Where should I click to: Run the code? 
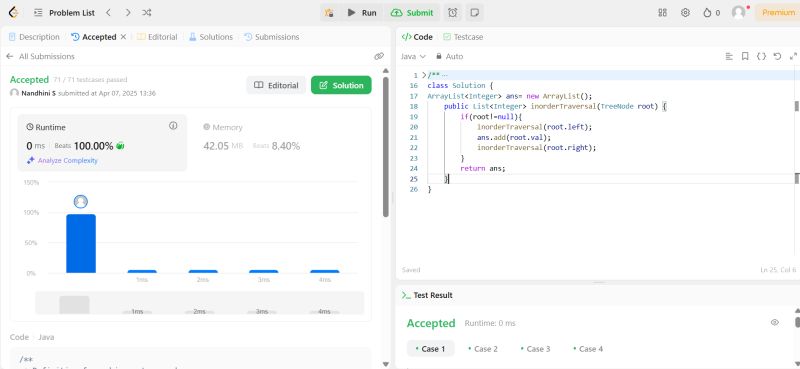[362, 13]
